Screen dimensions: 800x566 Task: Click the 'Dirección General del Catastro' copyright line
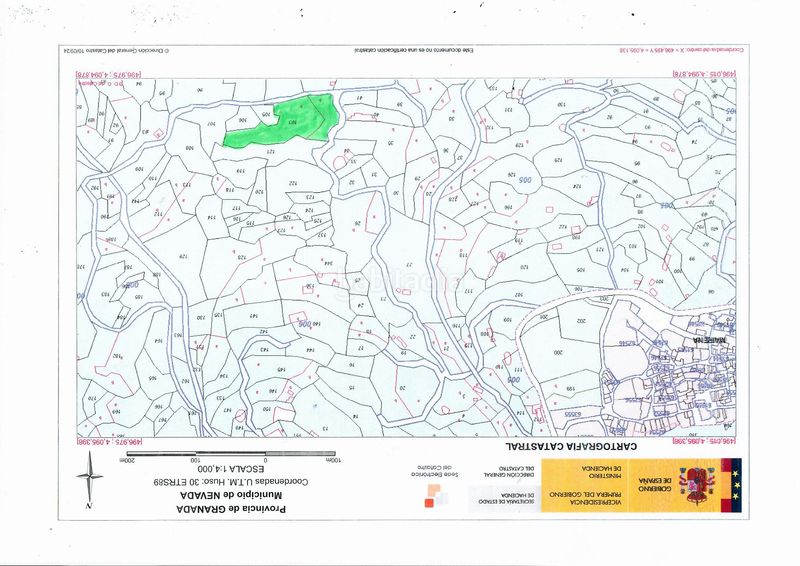tap(116, 51)
